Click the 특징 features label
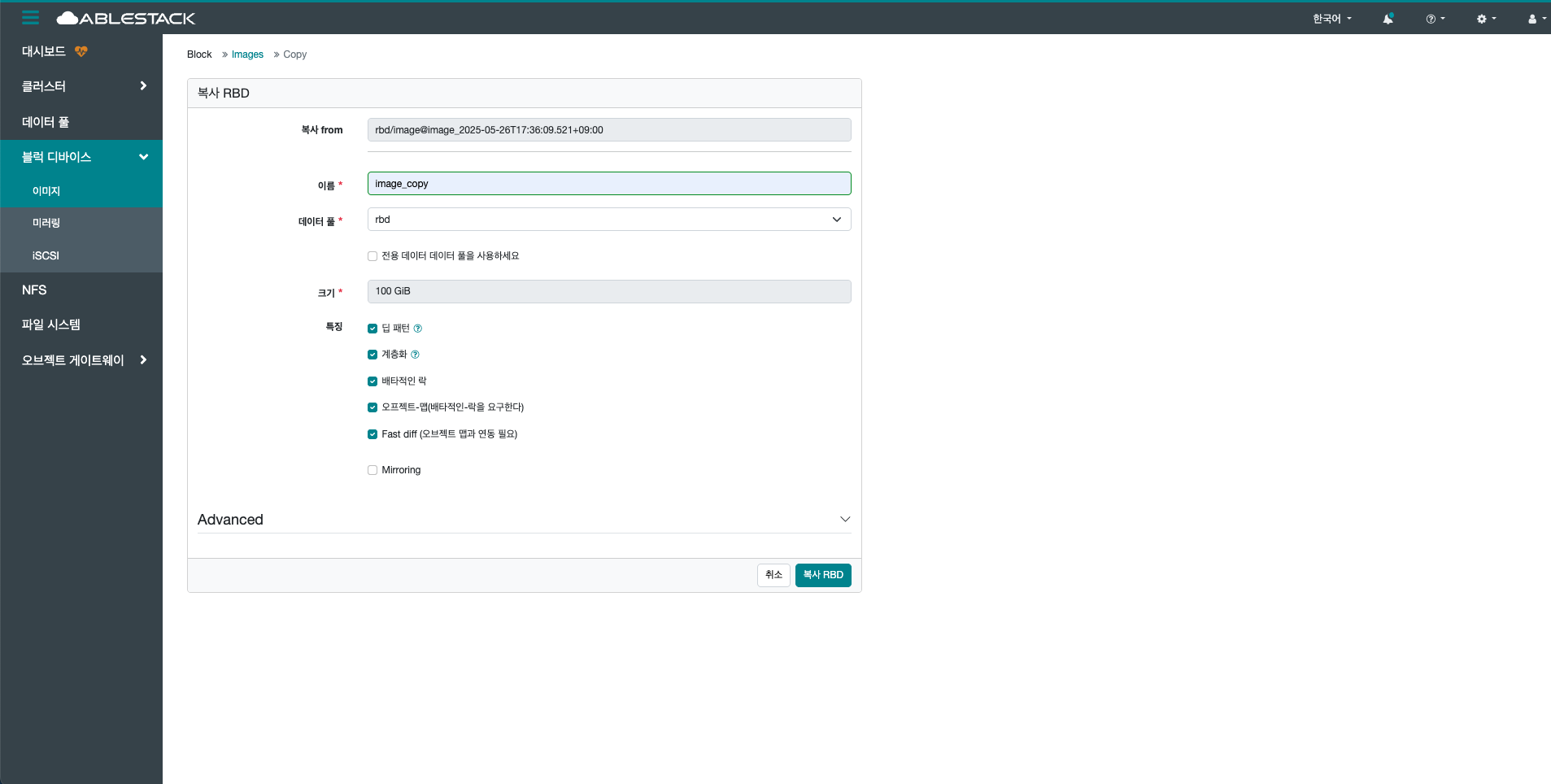 [334, 327]
